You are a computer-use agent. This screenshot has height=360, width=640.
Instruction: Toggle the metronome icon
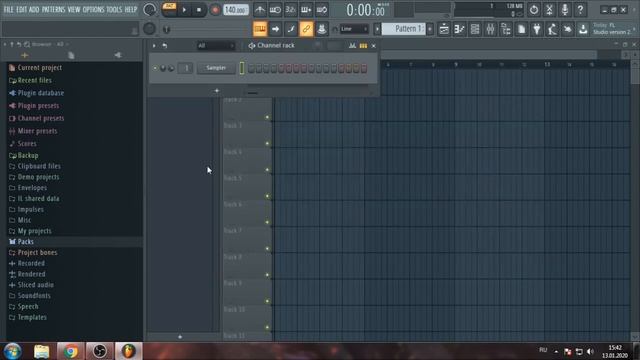(260, 10)
